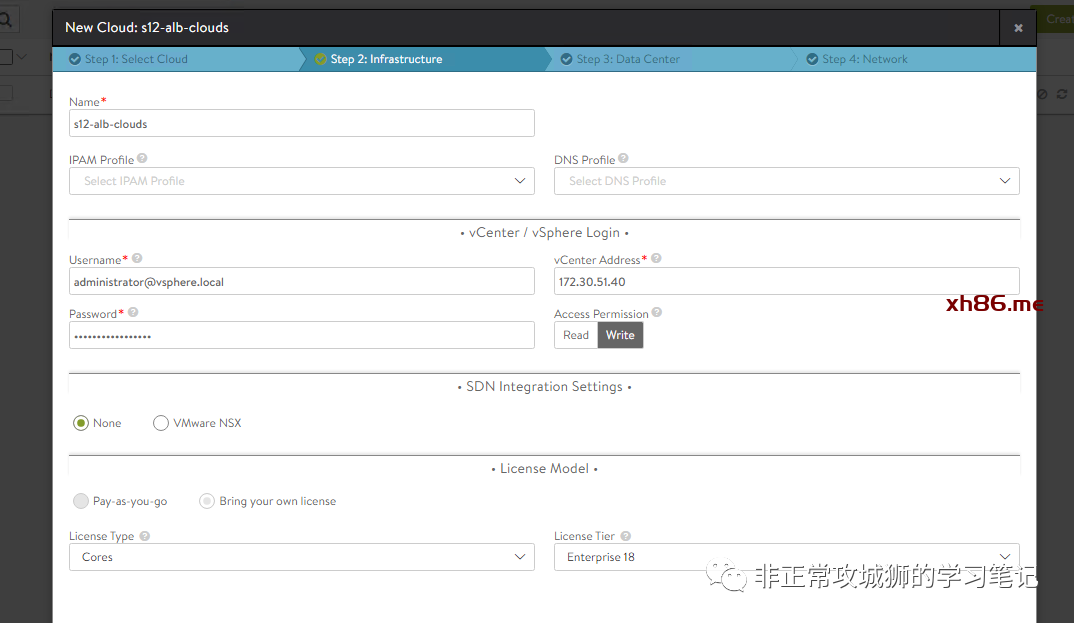Screen dimensions: 1074x623
Task: Click Access Permission help icon
Action: (657, 312)
